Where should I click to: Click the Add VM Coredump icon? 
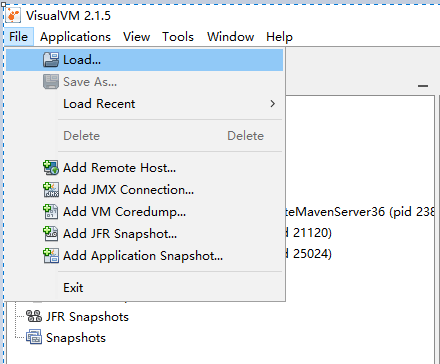point(51,212)
